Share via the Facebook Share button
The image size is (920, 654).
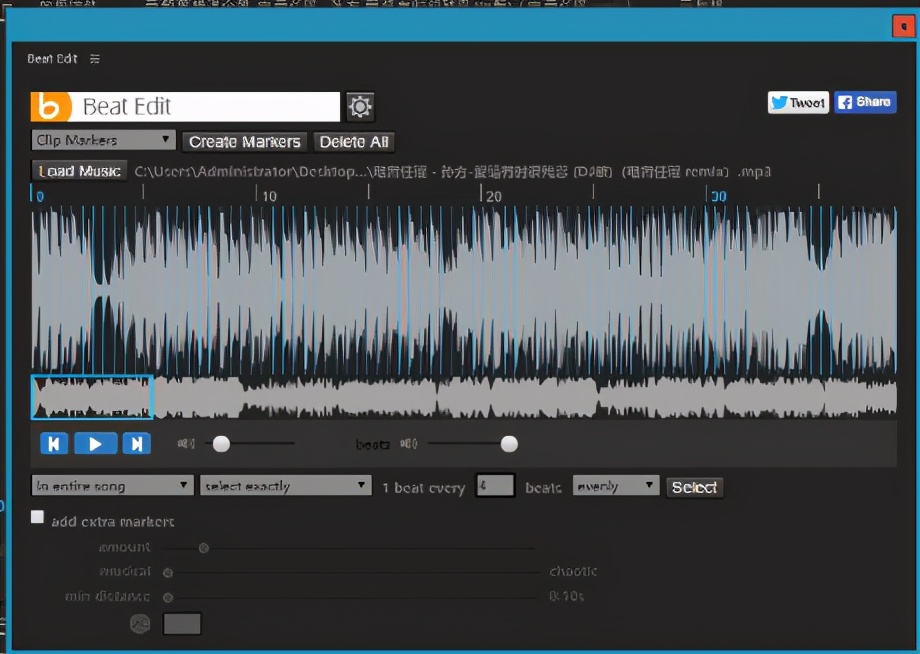click(865, 102)
